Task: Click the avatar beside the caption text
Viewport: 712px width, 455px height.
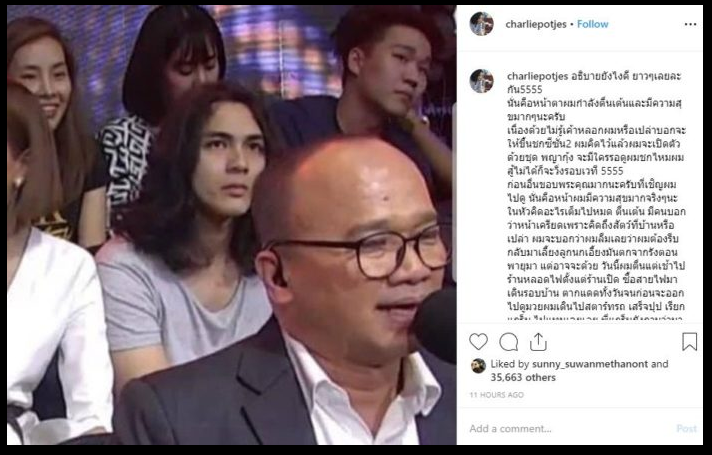Action: click(481, 81)
